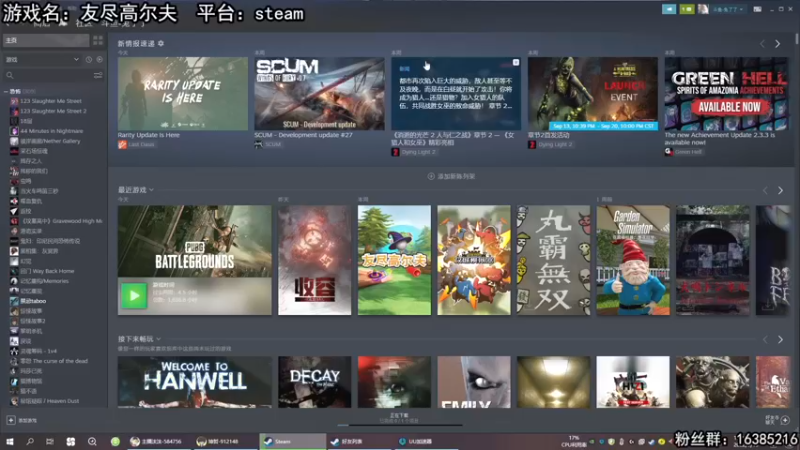The width and height of the screenshot is (800, 450).
Task: Select the Home tab in sidebar
Action: pyautogui.click(x=46, y=40)
